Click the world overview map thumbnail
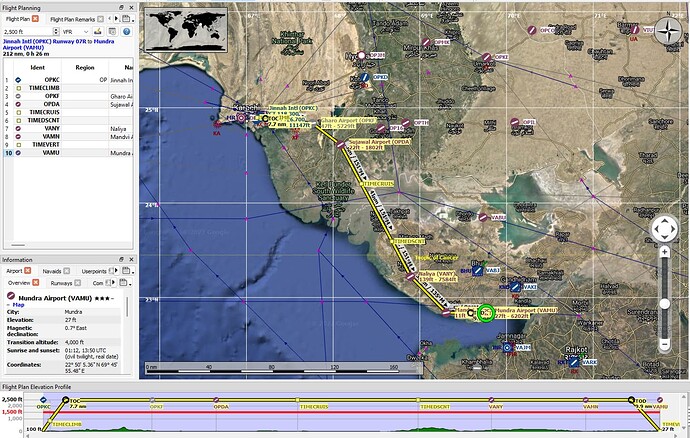Viewport: 690px width, 438px height. (x=186, y=29)
